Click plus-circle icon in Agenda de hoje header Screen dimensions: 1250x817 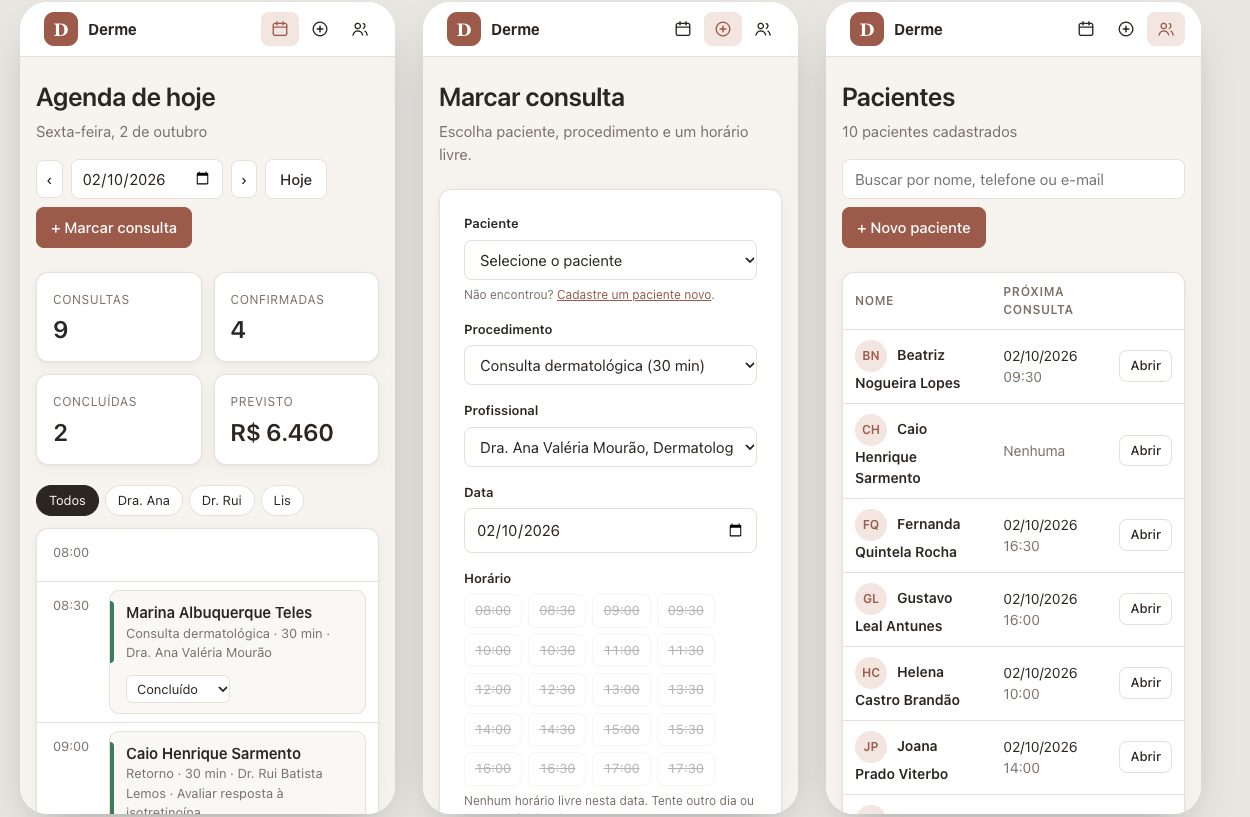[x=320, y=29]
